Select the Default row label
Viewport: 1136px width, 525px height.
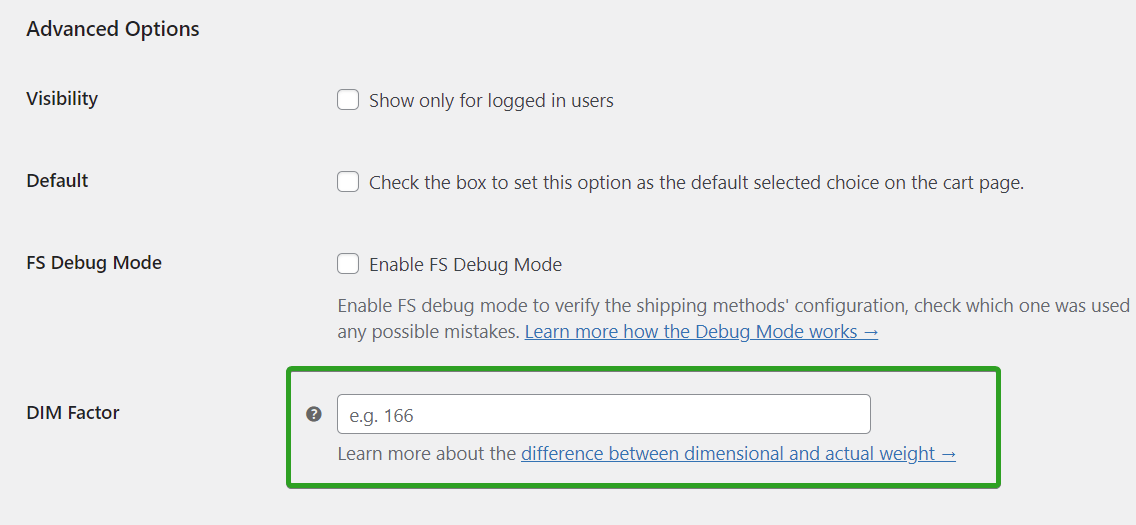tap(57, 180)
